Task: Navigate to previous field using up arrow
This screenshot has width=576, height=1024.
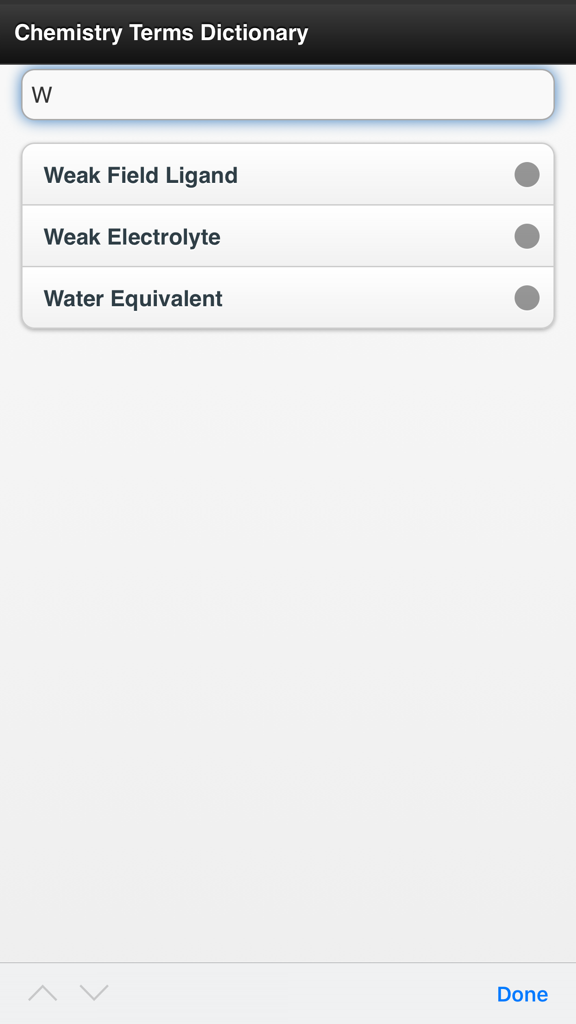Action: 42,993
